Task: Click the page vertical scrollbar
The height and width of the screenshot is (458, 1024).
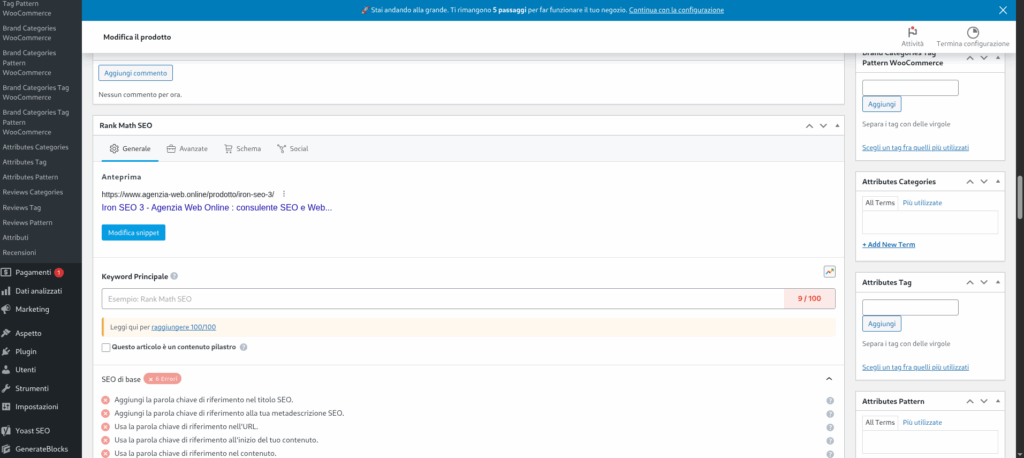Action: (1019, 197)
